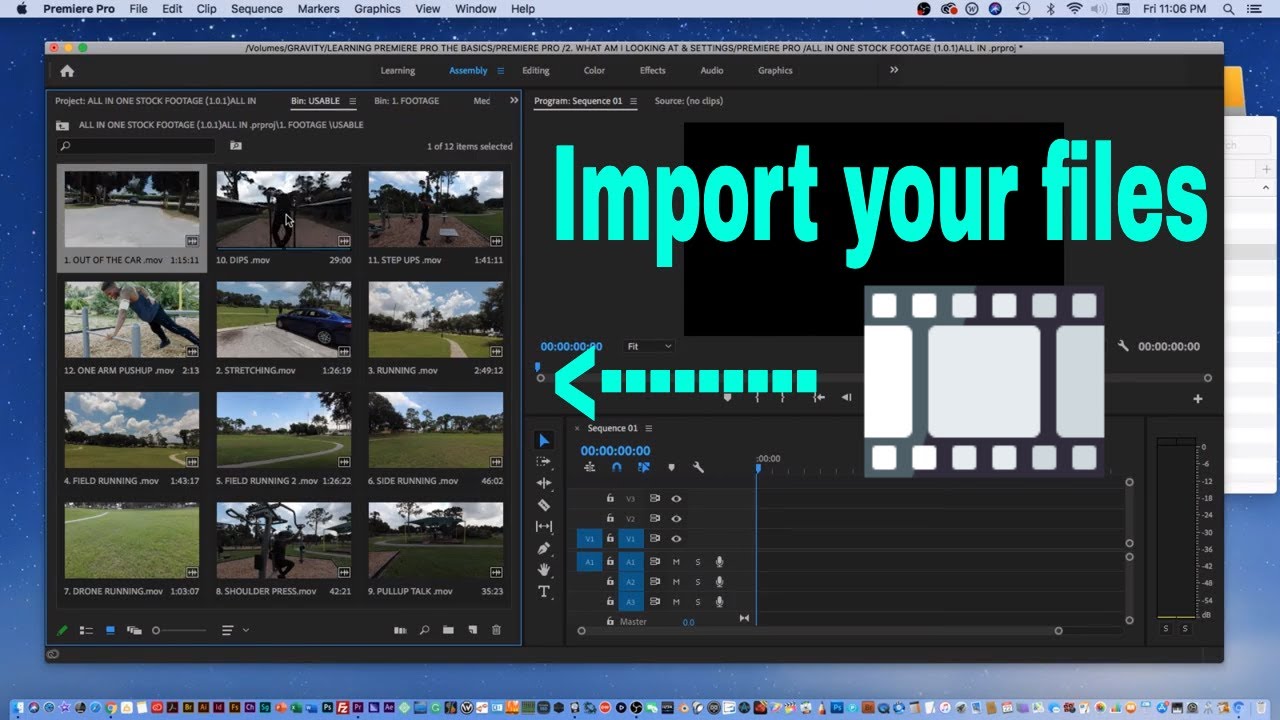Toggle Linked Selection in timeline
1280x720 pixels.
pos(644,467)
